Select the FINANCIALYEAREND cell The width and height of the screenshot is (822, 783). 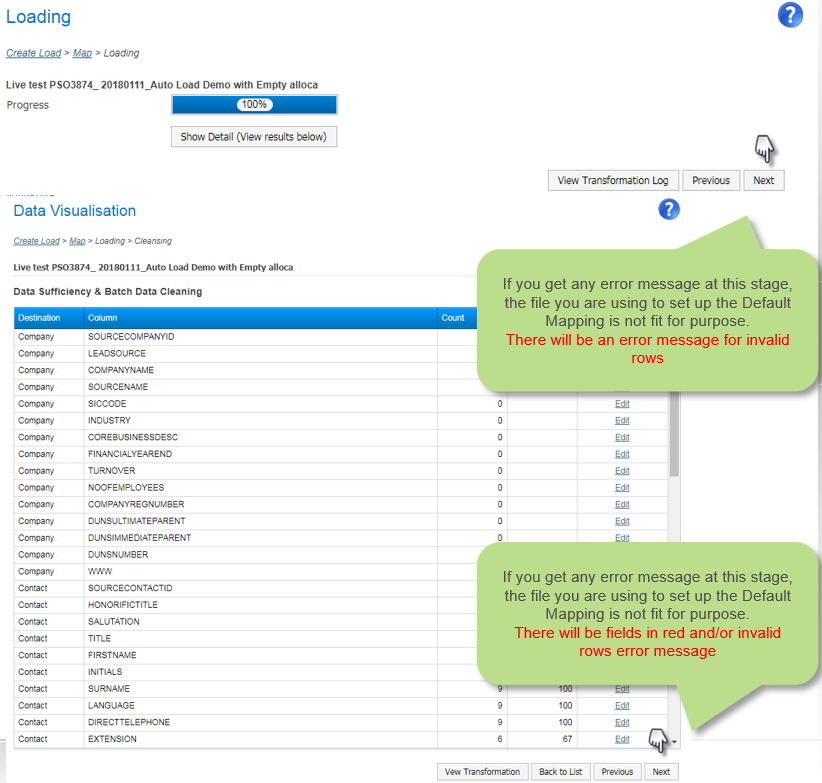261,454
